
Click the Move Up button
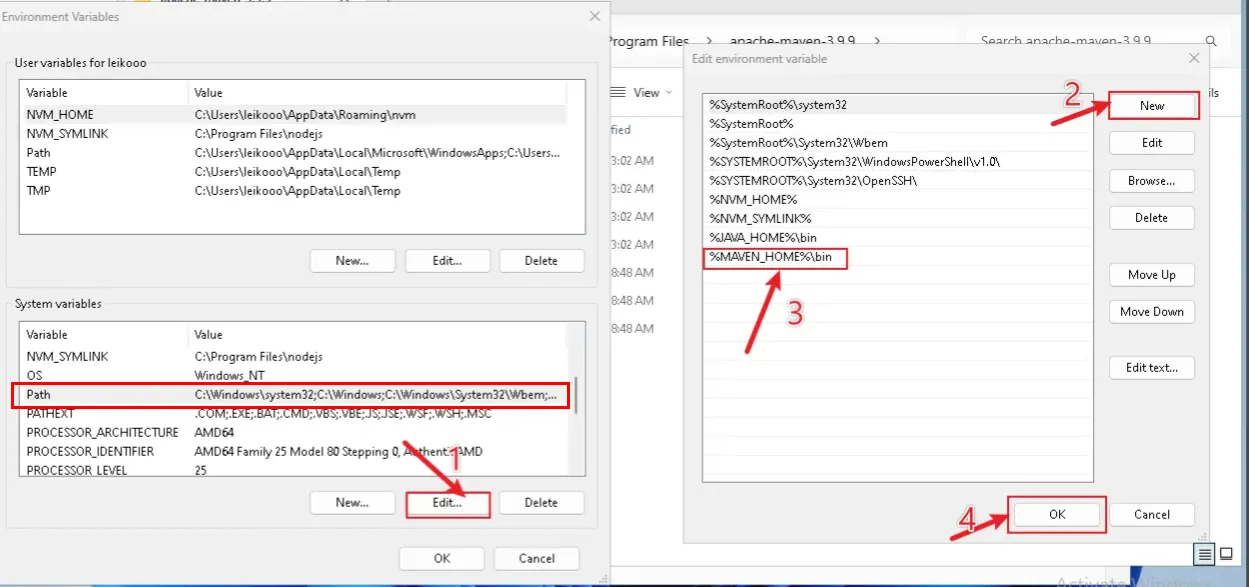1152,275
